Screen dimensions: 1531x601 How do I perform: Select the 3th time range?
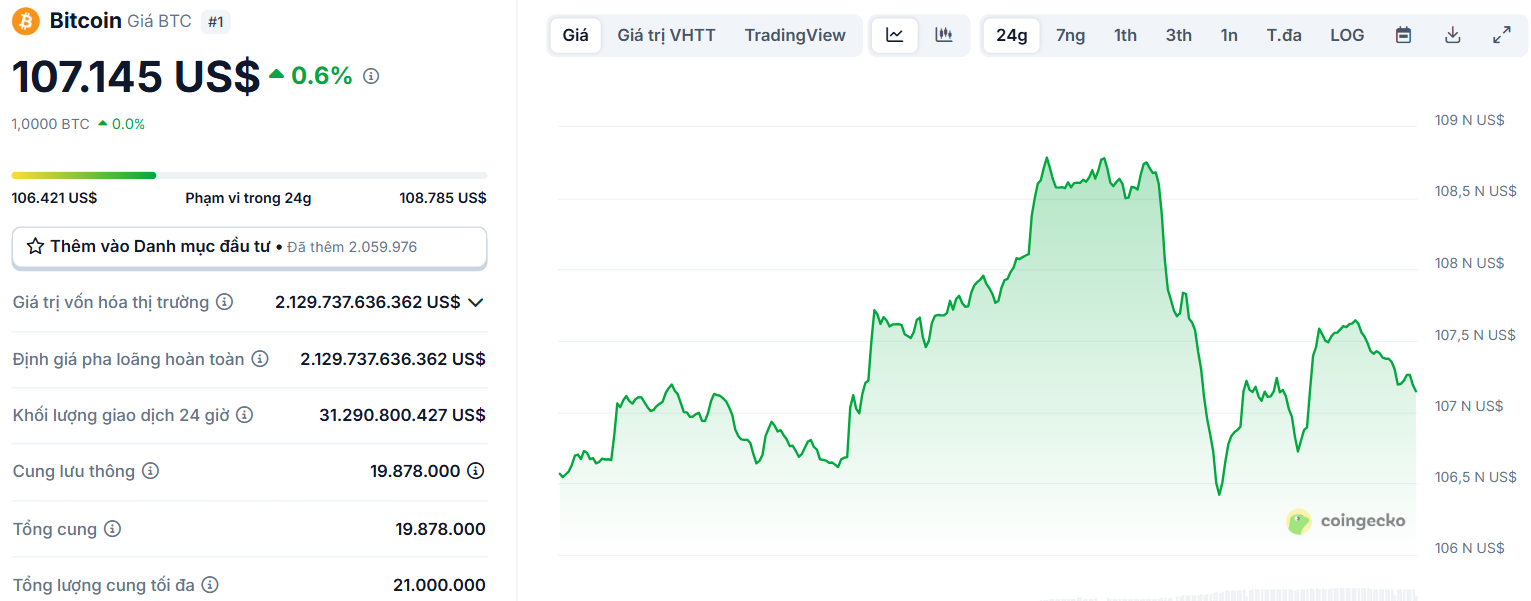coord(1179,35)
